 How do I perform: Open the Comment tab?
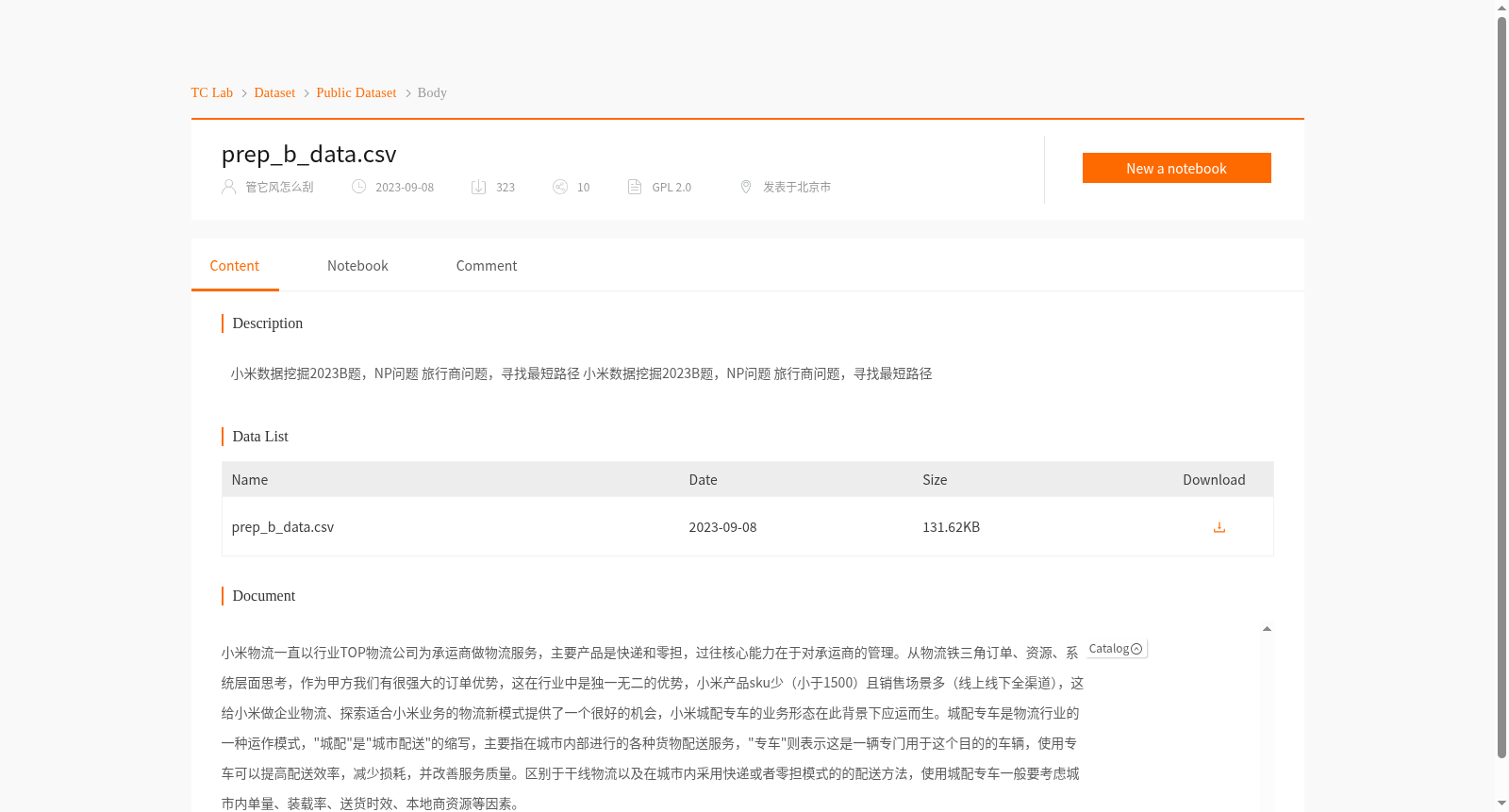487,266
